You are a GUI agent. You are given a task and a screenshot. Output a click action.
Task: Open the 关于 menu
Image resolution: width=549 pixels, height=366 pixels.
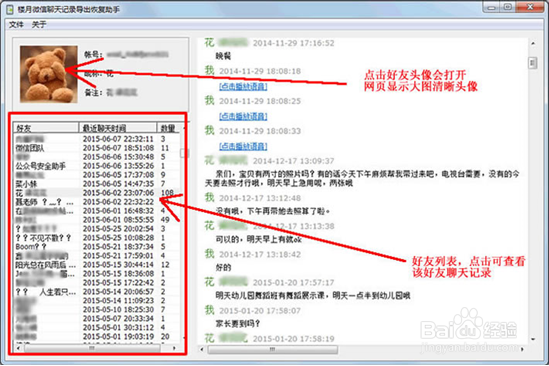click(x=39, y=24)
